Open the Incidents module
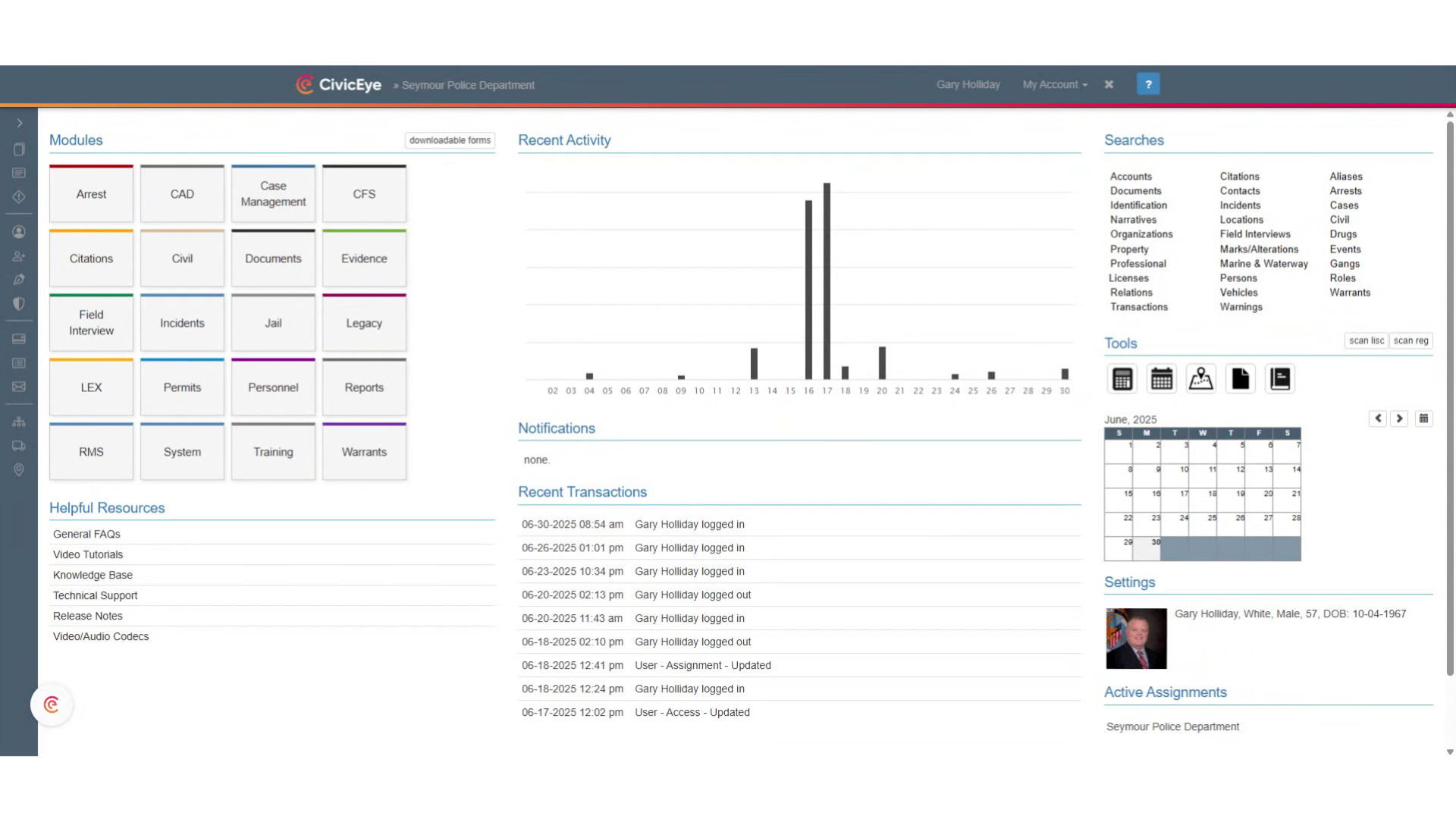This screenshot has height=819, width=1456. pos(182,323)
